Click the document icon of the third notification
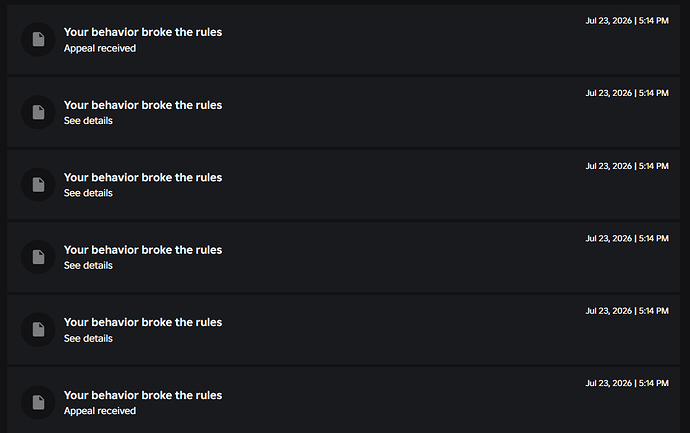The image size is (690, 433). (x=38, y=185)
